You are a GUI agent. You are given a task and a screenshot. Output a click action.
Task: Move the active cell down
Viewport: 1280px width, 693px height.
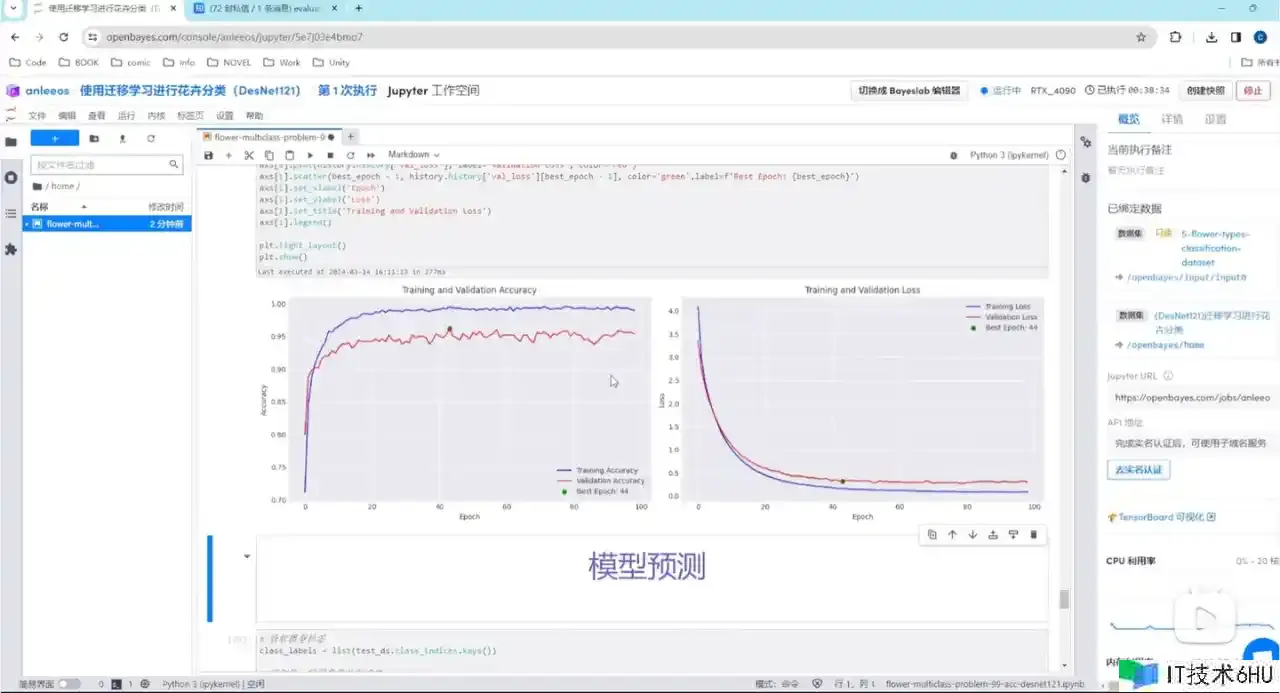click(972, 535)
